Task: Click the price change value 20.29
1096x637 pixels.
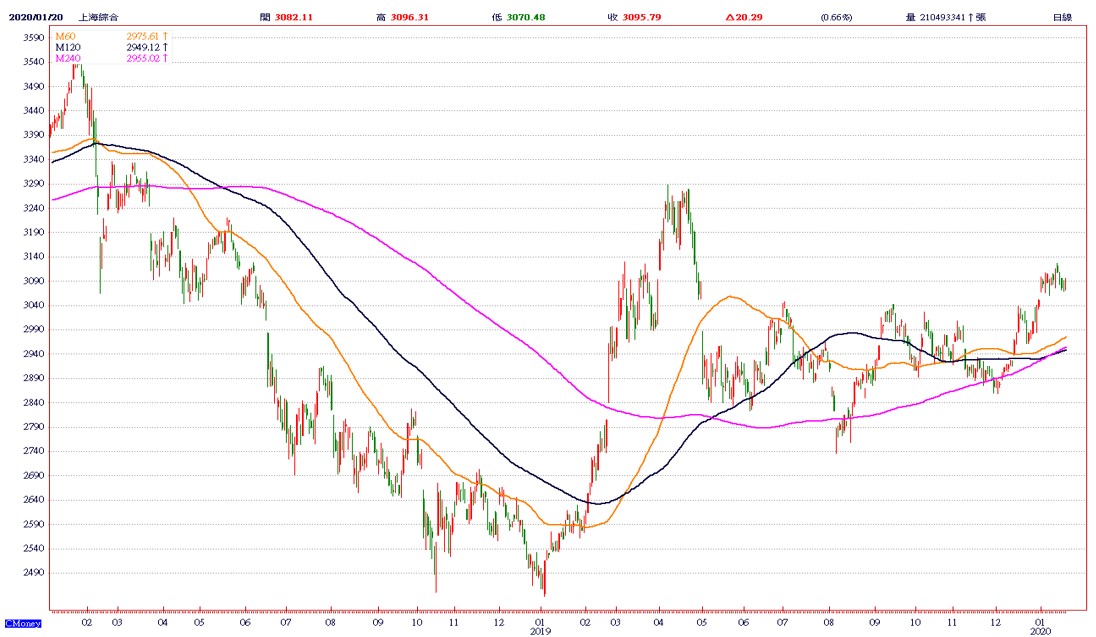Action: click(749, 17)
